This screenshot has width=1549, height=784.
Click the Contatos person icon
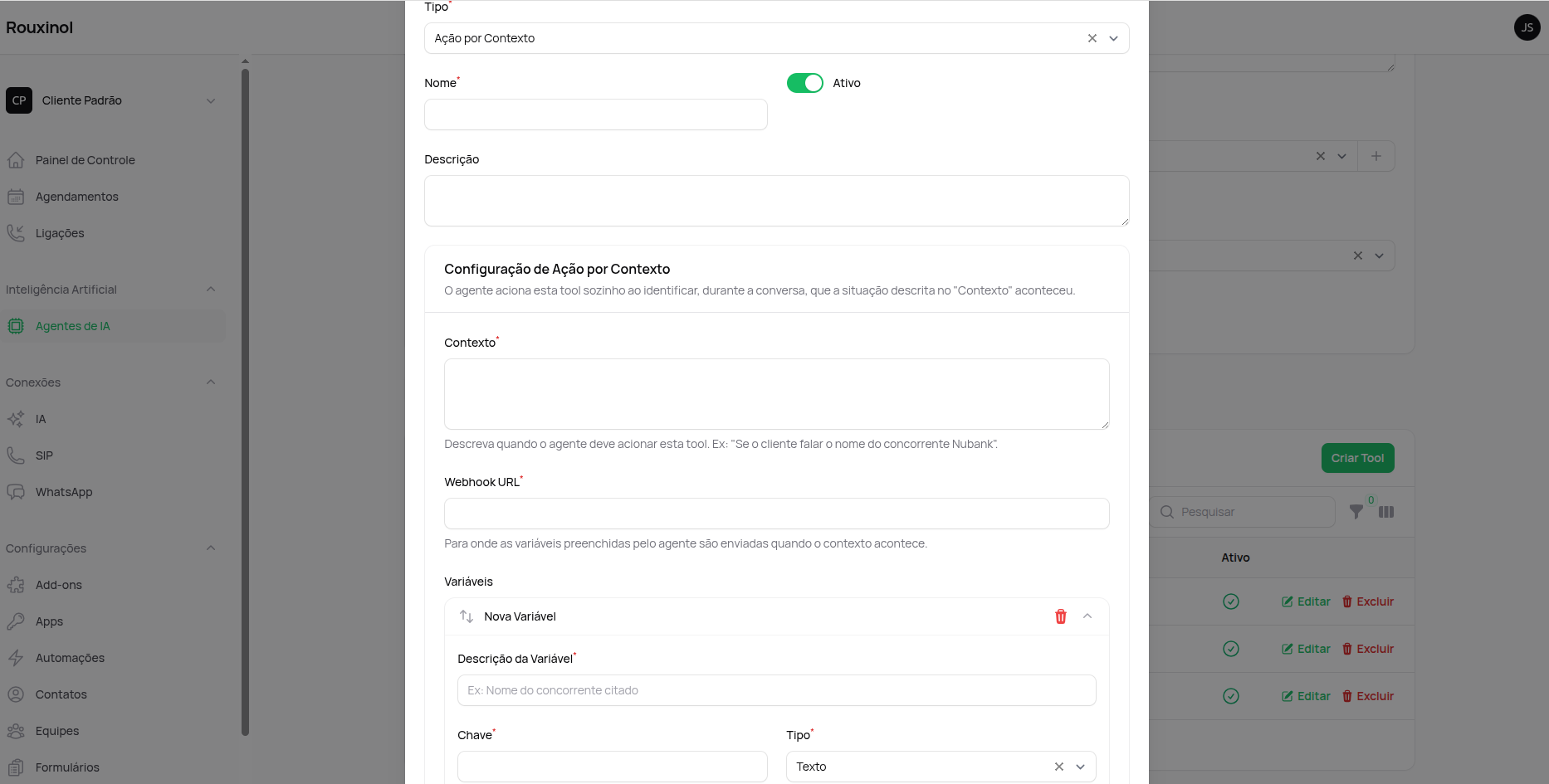16,694
